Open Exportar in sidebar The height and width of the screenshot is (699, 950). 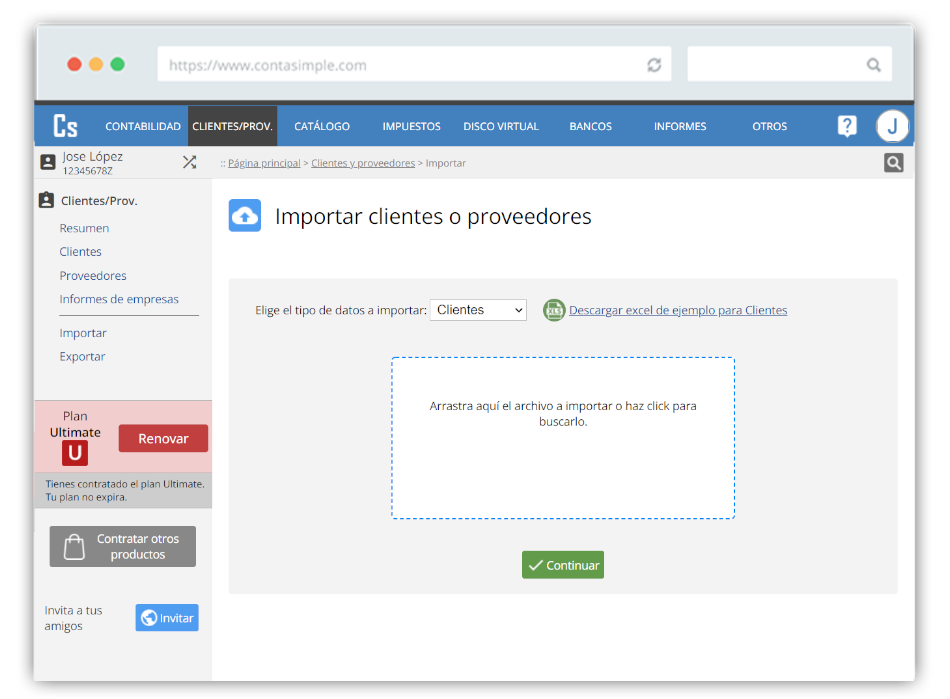click(82, 357)
